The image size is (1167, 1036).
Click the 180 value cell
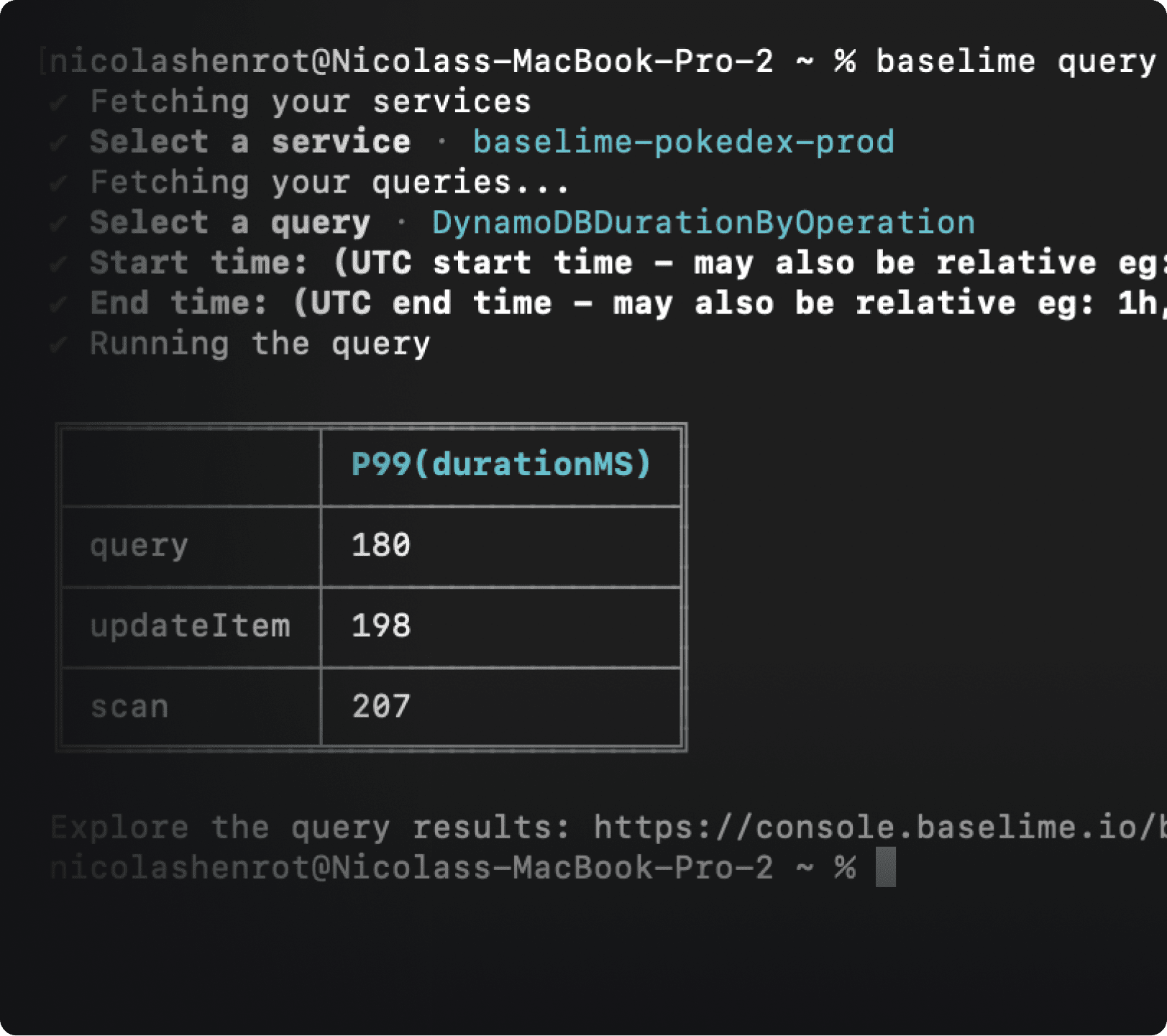(381, 545)
